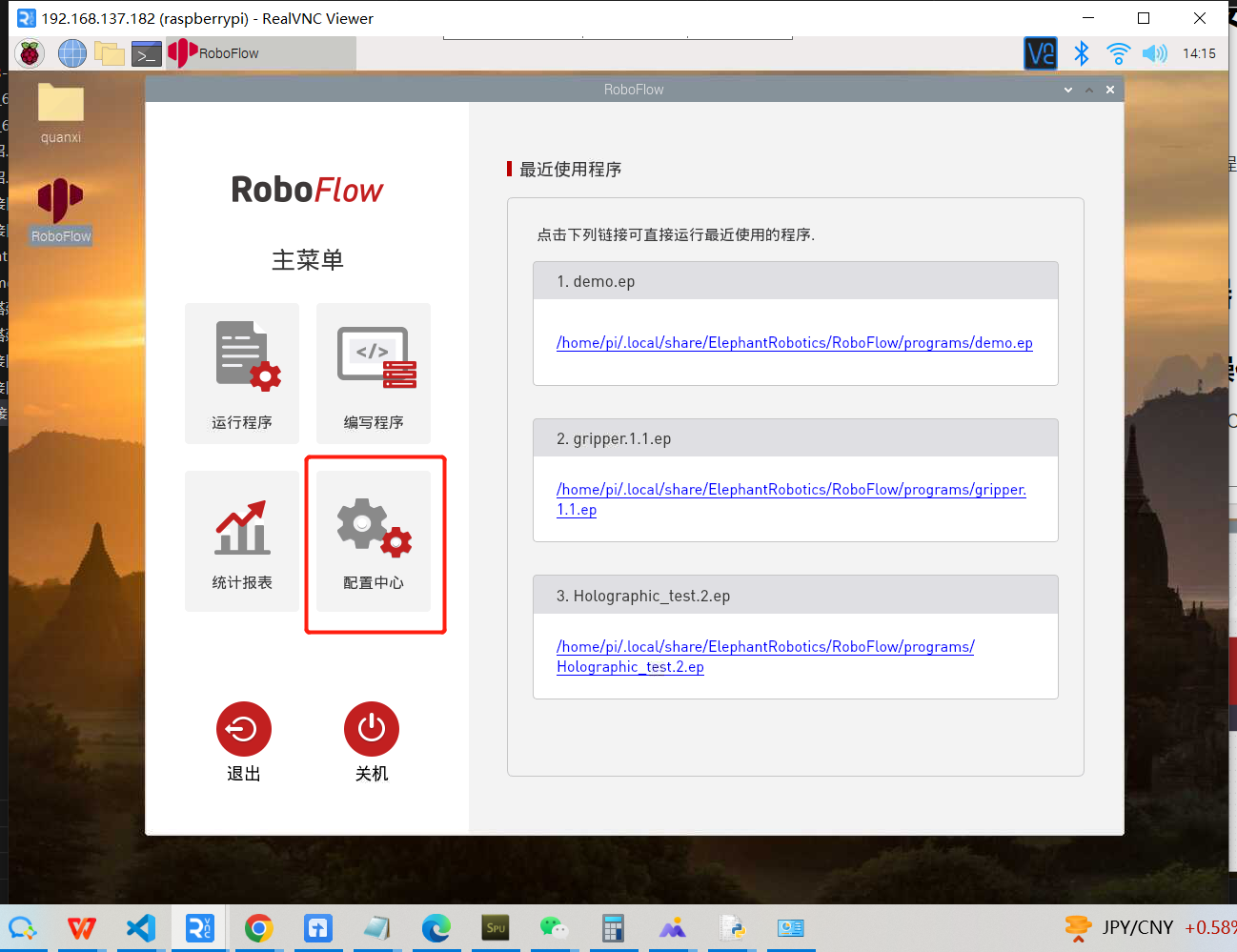The width and height of the screenshot is (1237, 952).
Task: Open the 运行程序 (Run Program) tile
Action: [x=242, y=373]
